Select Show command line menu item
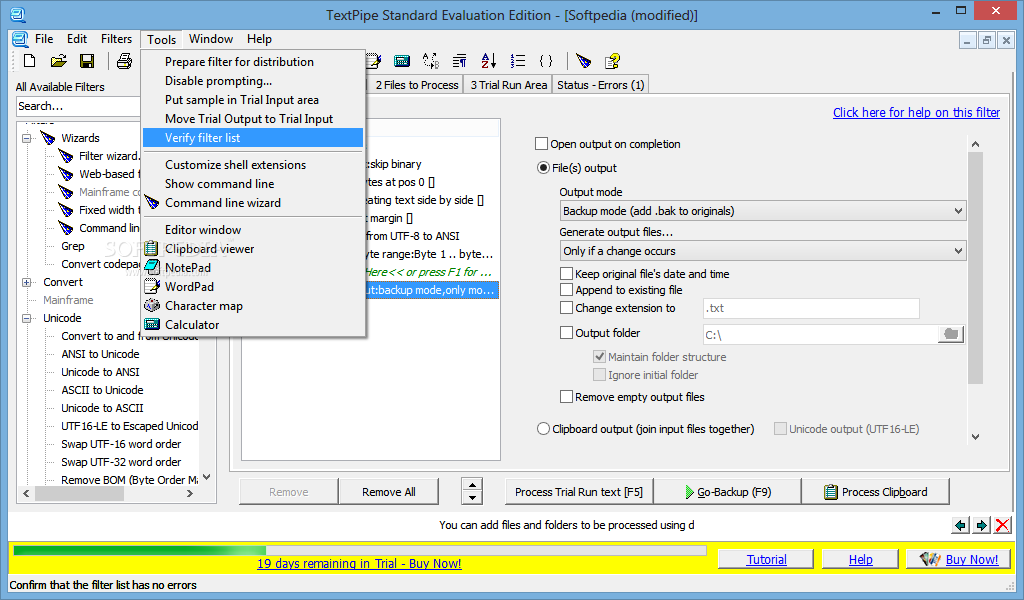This screenshot has width=1024, height=600. tap(253, 183)
